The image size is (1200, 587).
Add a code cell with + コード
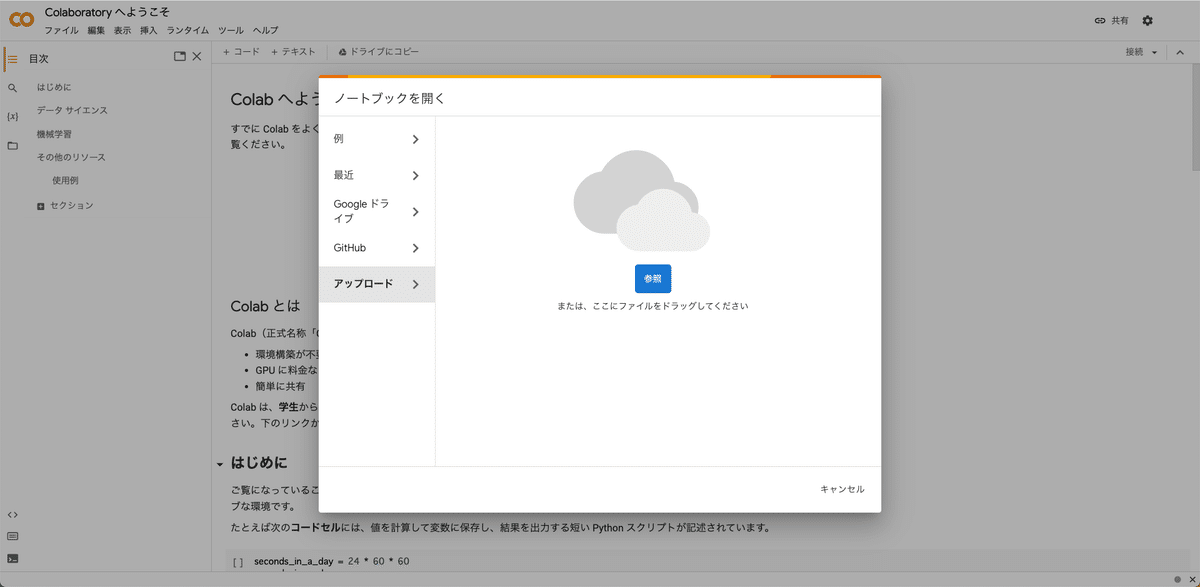tap(241, 52)
